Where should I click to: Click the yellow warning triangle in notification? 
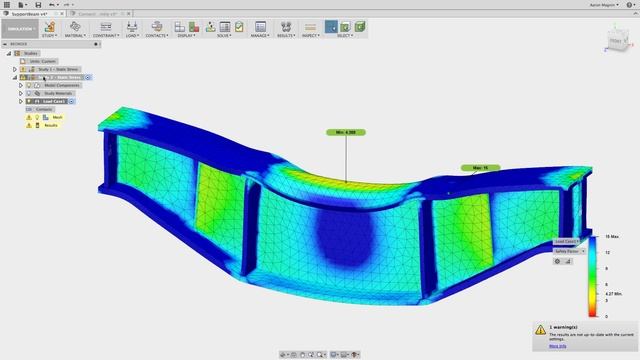coord(540,330)
